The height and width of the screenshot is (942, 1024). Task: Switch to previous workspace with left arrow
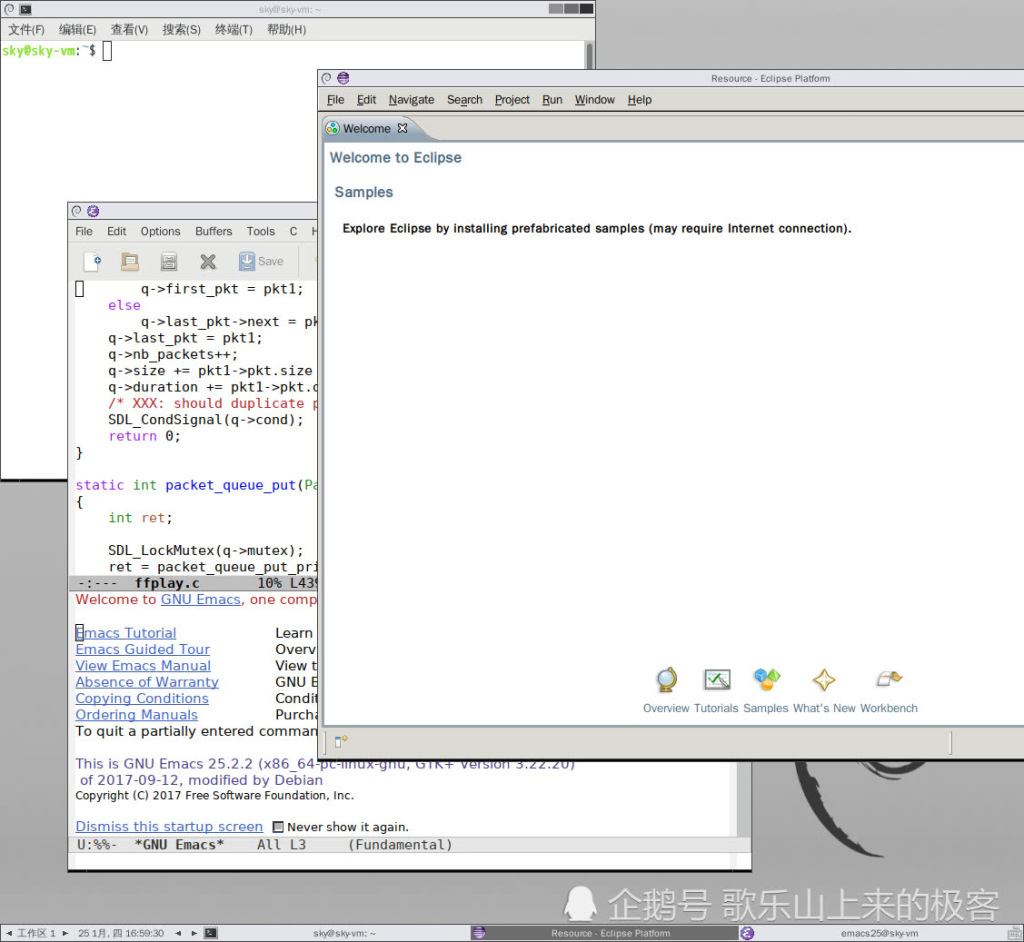pyautogui.click(x=8, y=933)
